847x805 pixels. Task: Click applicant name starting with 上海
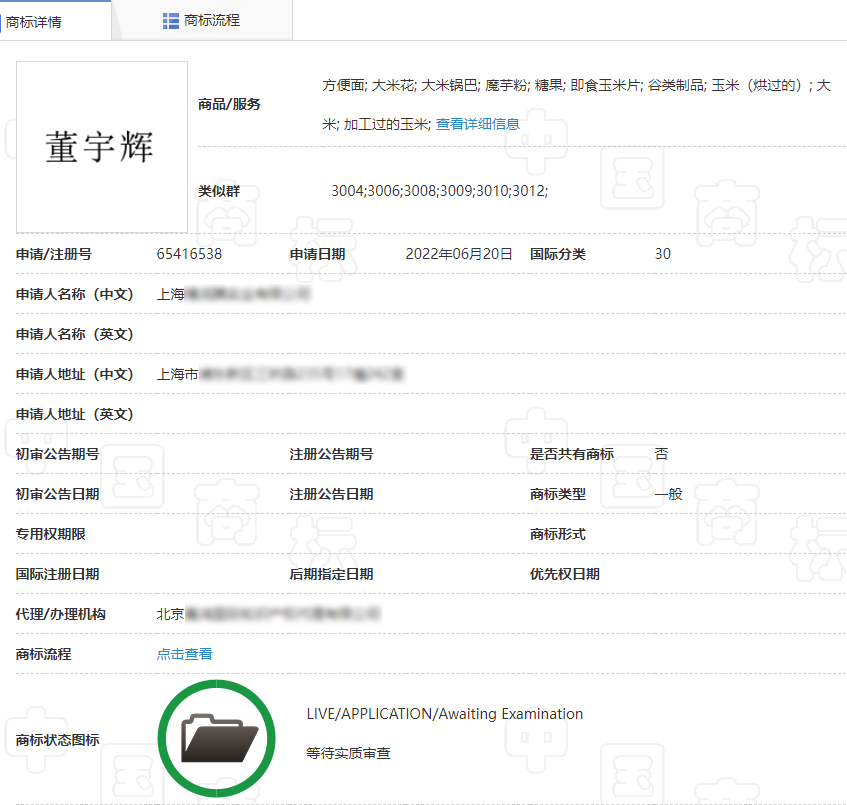[x=233, y=294]
